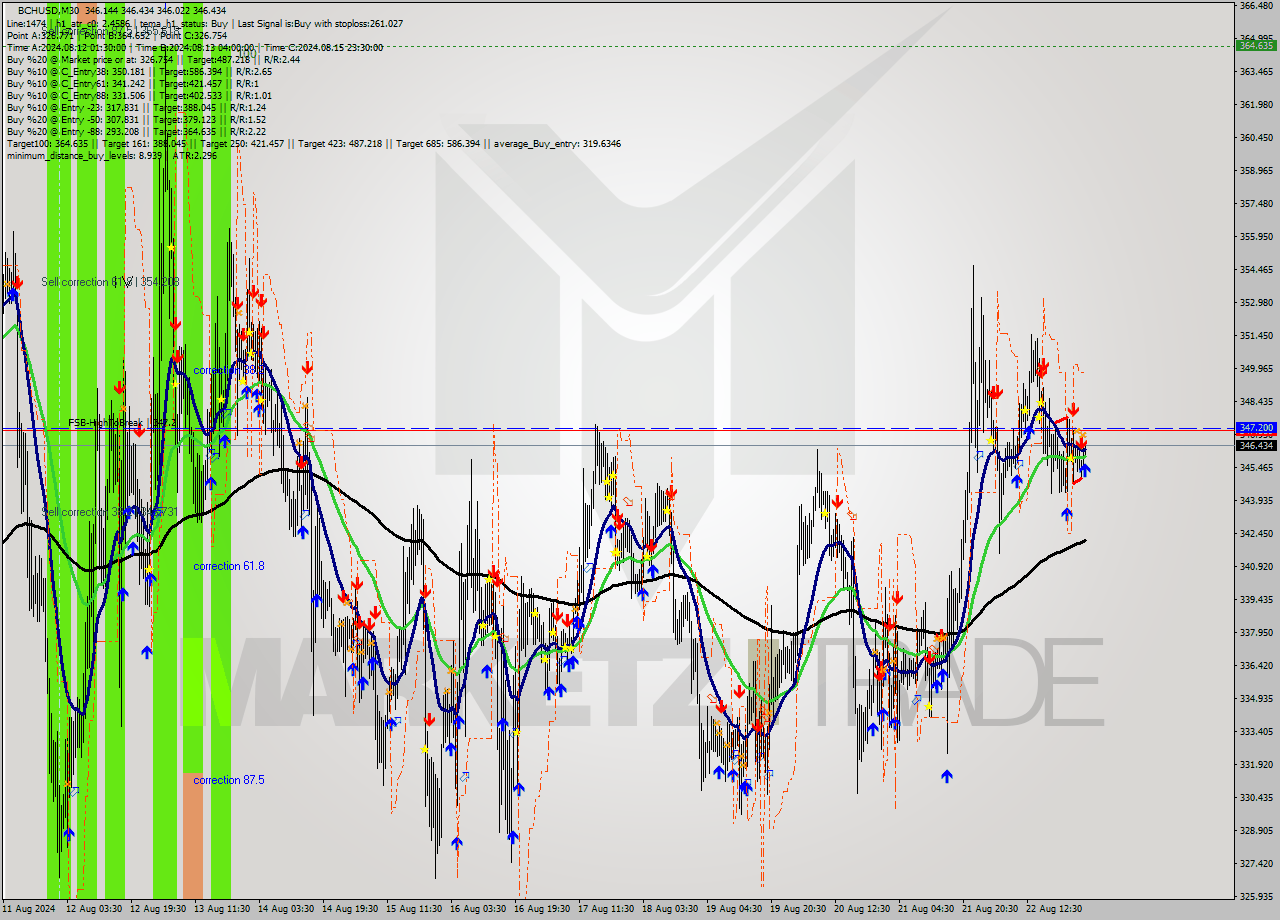Click the 'Buy %10 @ C_Entry88: 331.506' line
This screenshot has height=920, width=1280.
pyautogui.click(x=138, y=95)
